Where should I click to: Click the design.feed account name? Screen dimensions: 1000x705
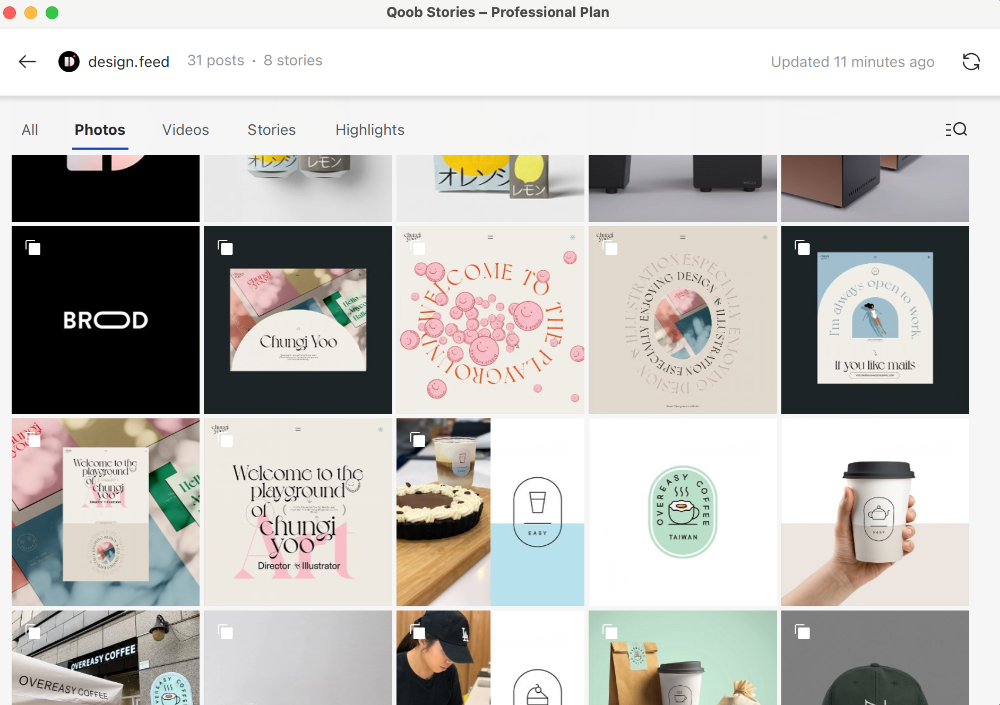click(129, 62)
